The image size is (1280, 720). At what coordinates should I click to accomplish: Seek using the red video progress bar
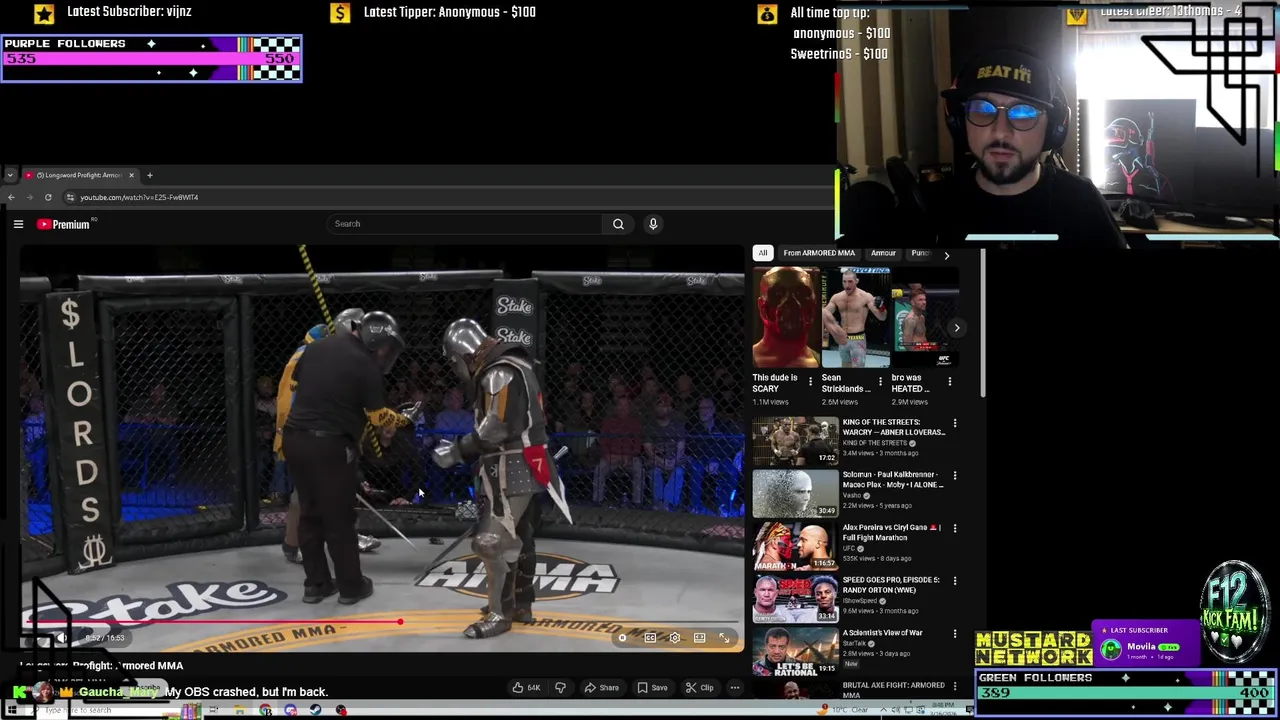coord(382,622)
